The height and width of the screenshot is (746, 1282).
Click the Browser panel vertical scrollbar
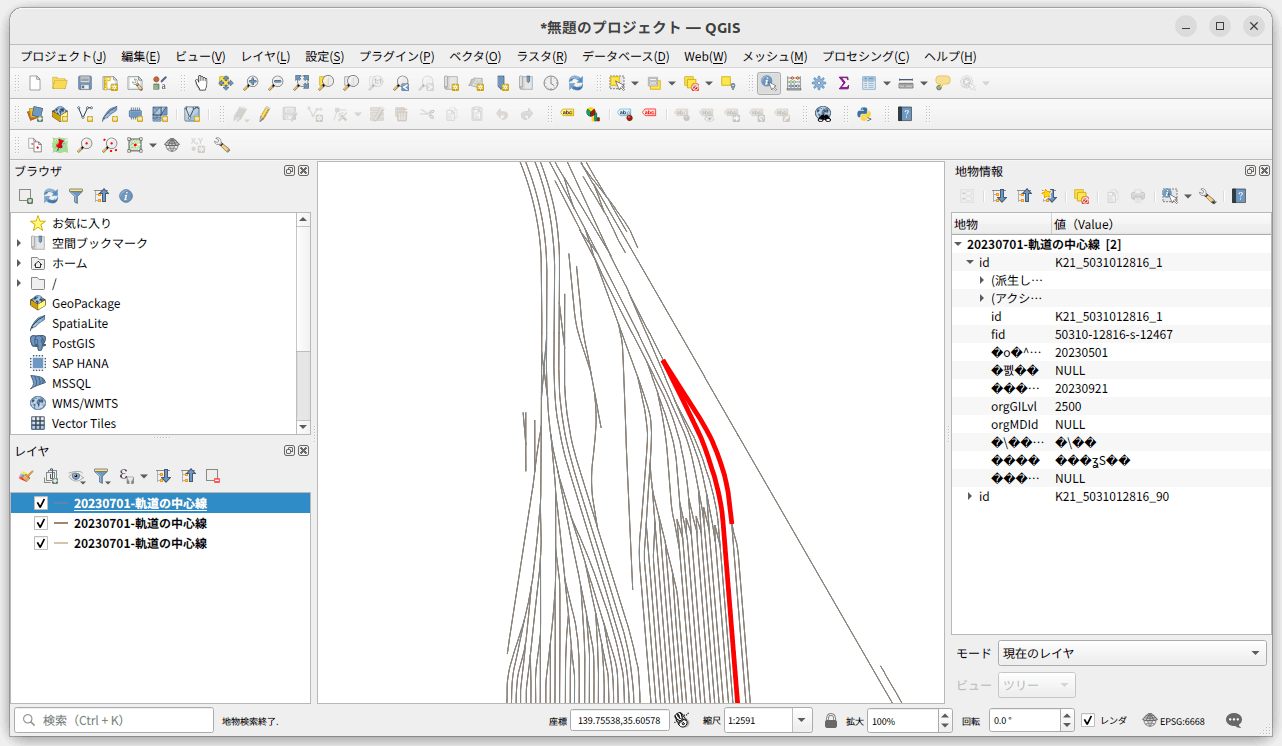click(304, 323)
